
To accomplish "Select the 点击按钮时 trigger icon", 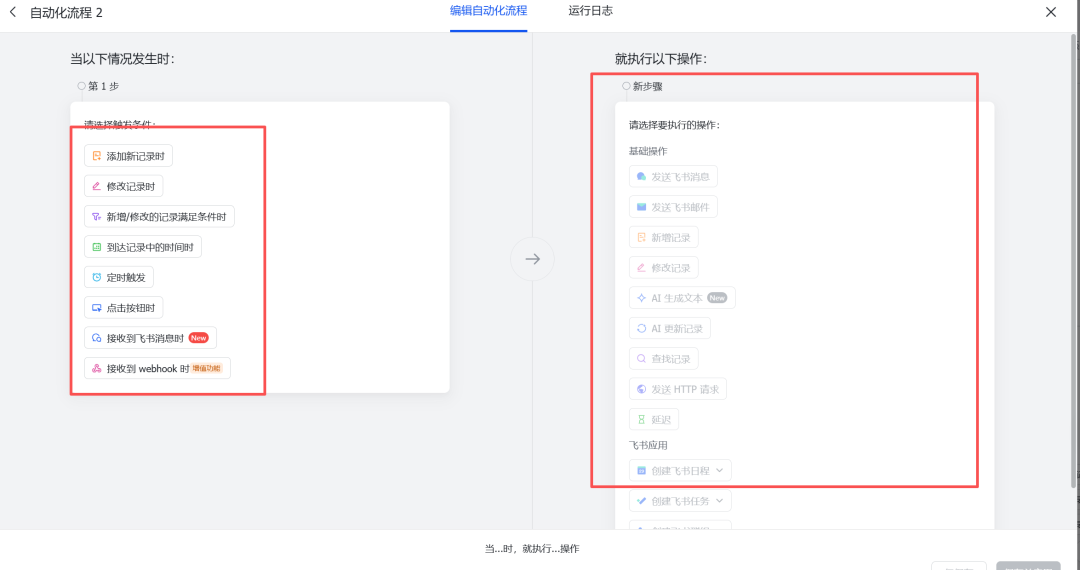I will (97, 308).
